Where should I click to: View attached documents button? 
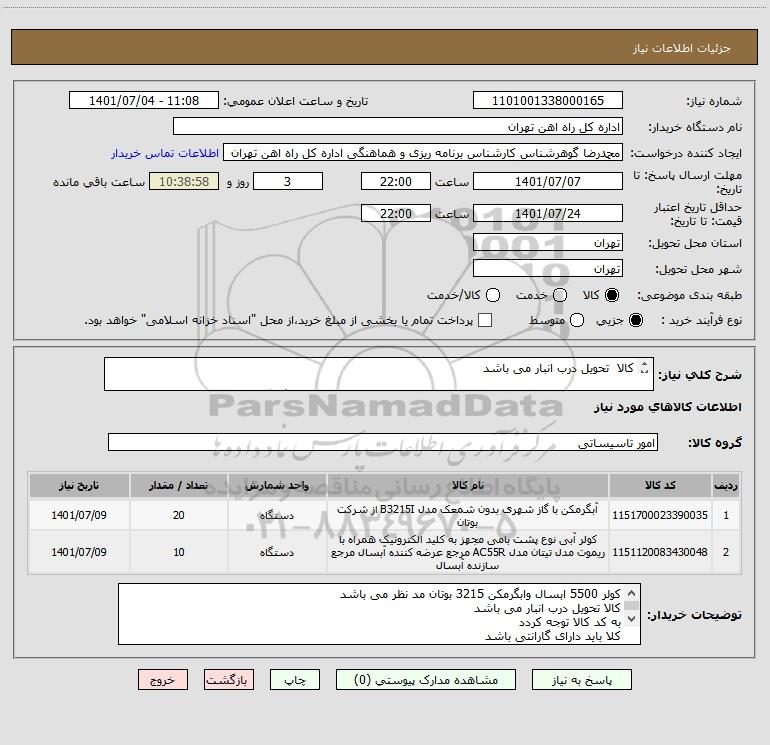(426, 680)
